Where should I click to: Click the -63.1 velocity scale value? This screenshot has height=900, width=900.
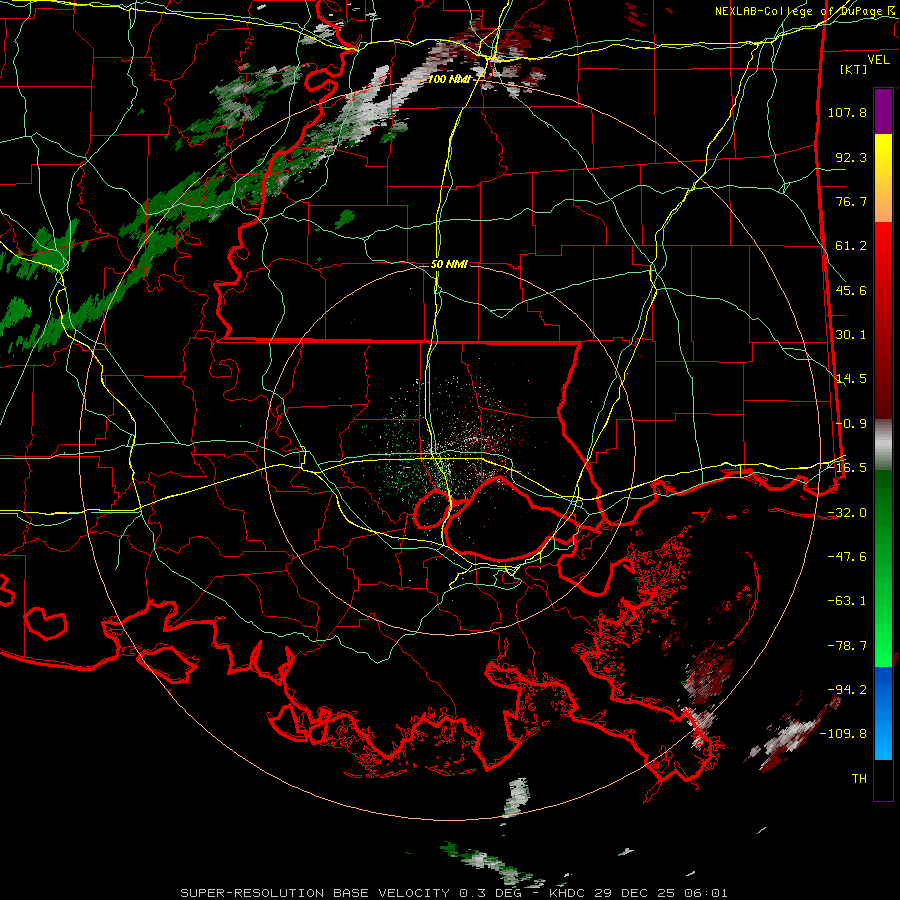[x=847, y=601]
